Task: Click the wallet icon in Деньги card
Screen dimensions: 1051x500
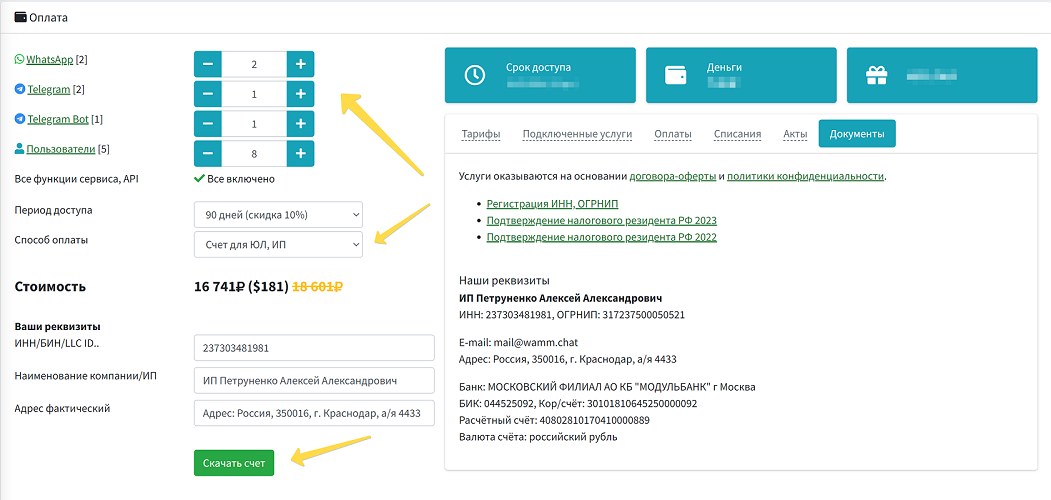Action: [675, 75]
